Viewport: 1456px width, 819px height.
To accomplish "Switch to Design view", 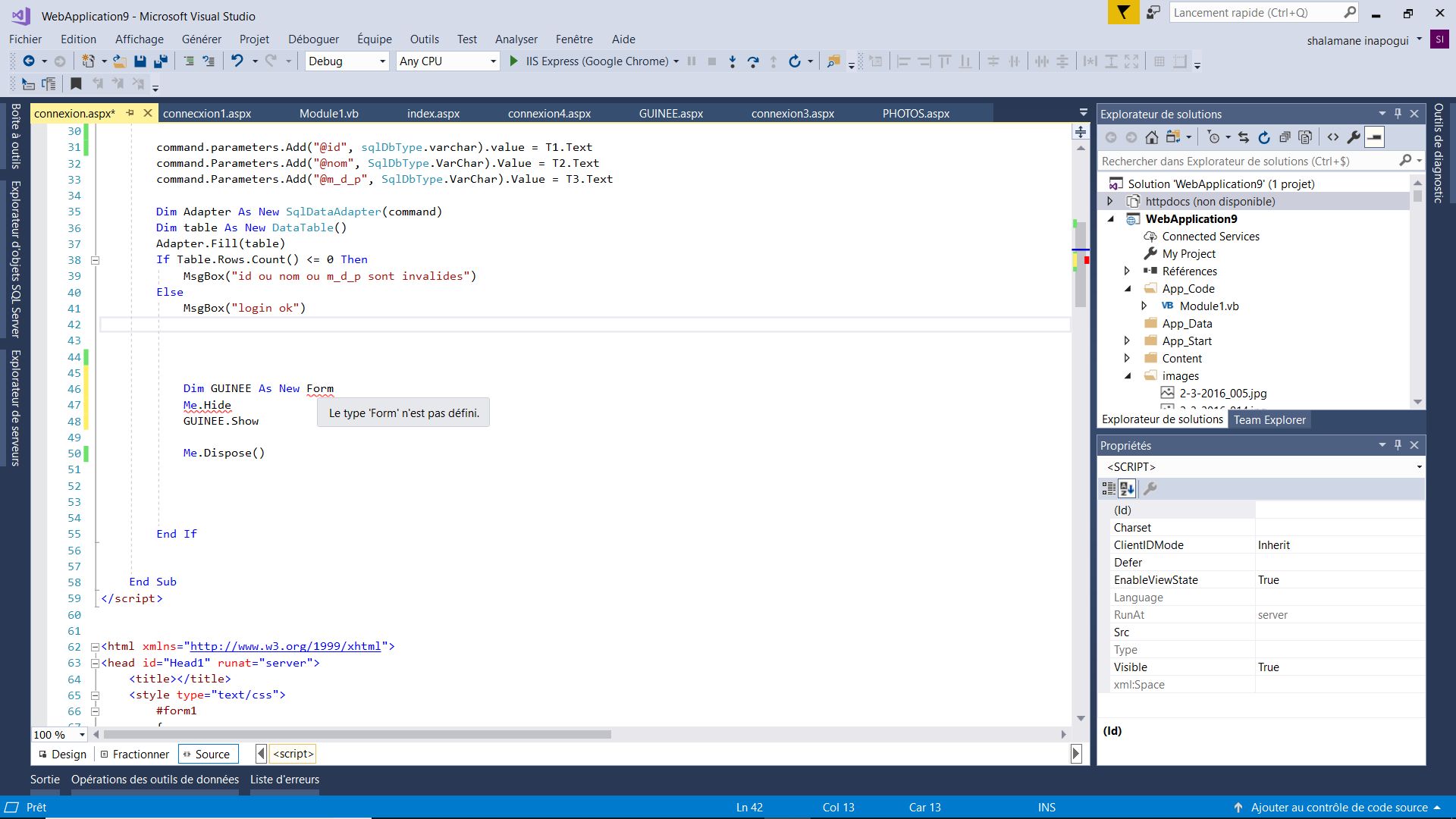I will coord(62,755).
